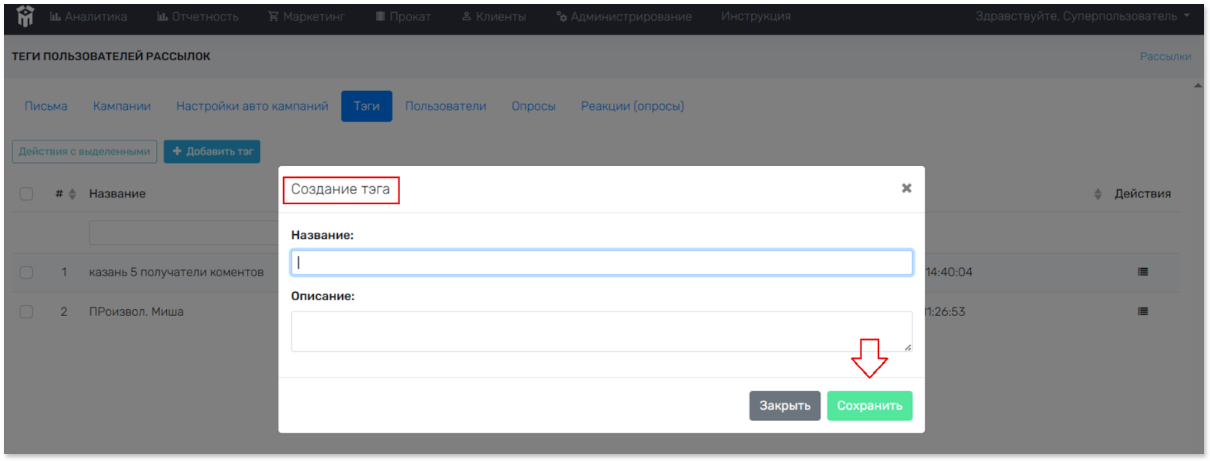
Task: Select checkbox for ПРоизвол. Миша row
Action: click(x=27, y=312)
